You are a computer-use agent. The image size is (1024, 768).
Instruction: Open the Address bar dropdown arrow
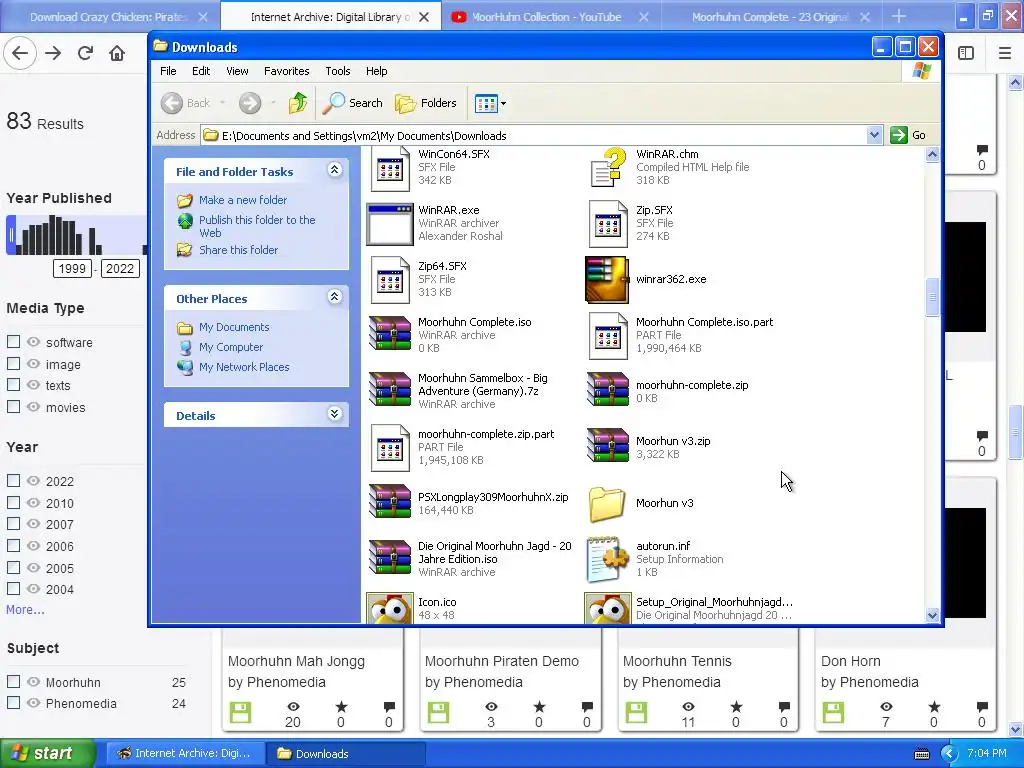[874, 135]
